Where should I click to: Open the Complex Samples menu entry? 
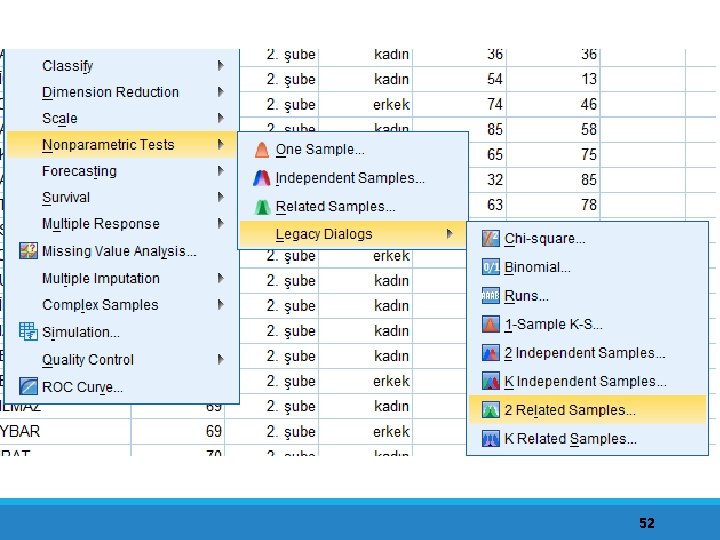[x=122, y=305]
